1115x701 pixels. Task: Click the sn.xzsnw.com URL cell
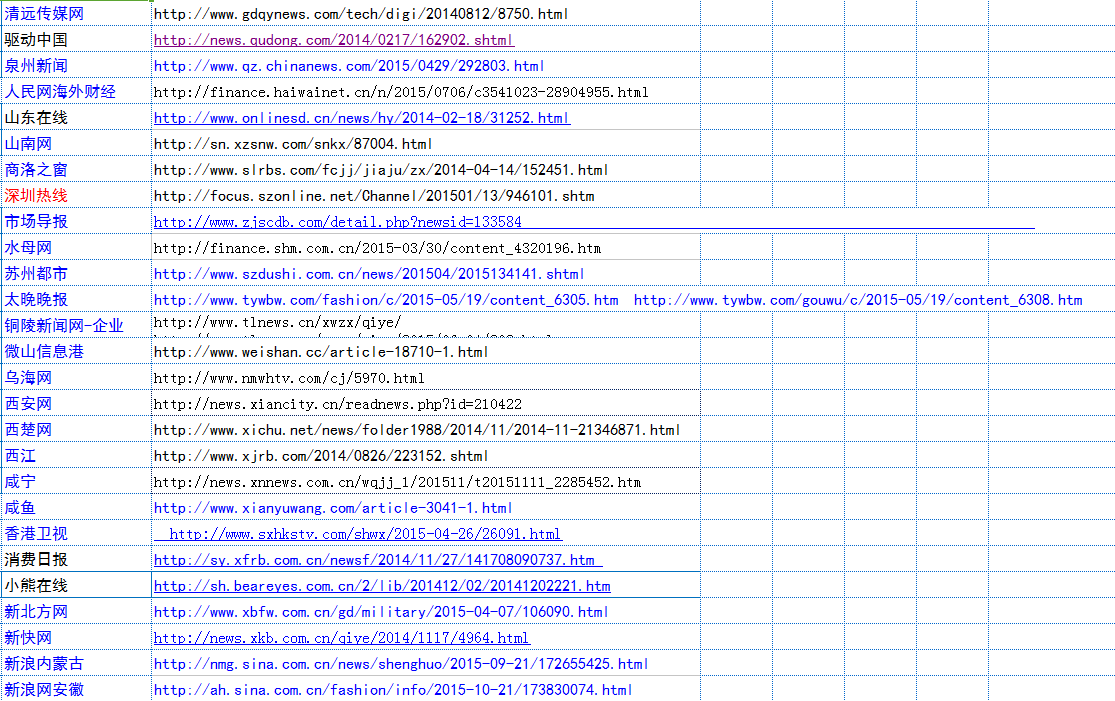(x=426, y=144)
